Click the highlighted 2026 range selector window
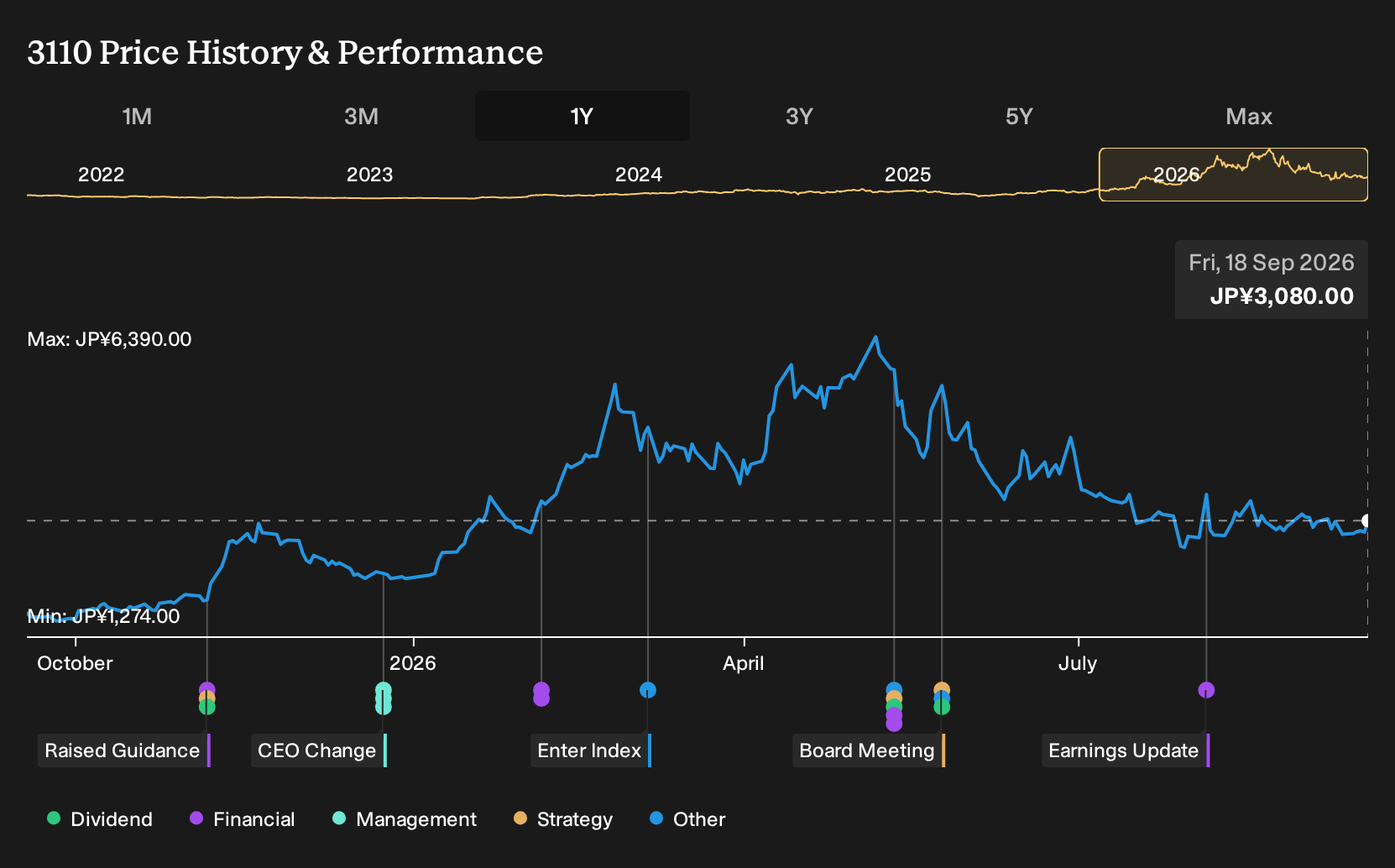1395x868 pixels. [1233, 175]
